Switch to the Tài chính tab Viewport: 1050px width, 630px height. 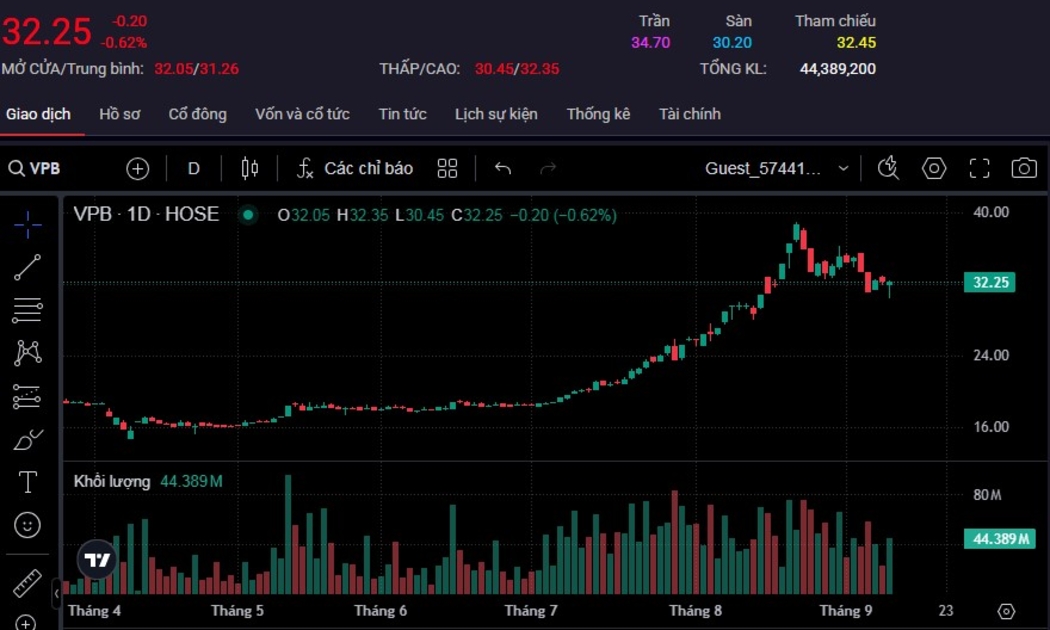pos(689,114)
